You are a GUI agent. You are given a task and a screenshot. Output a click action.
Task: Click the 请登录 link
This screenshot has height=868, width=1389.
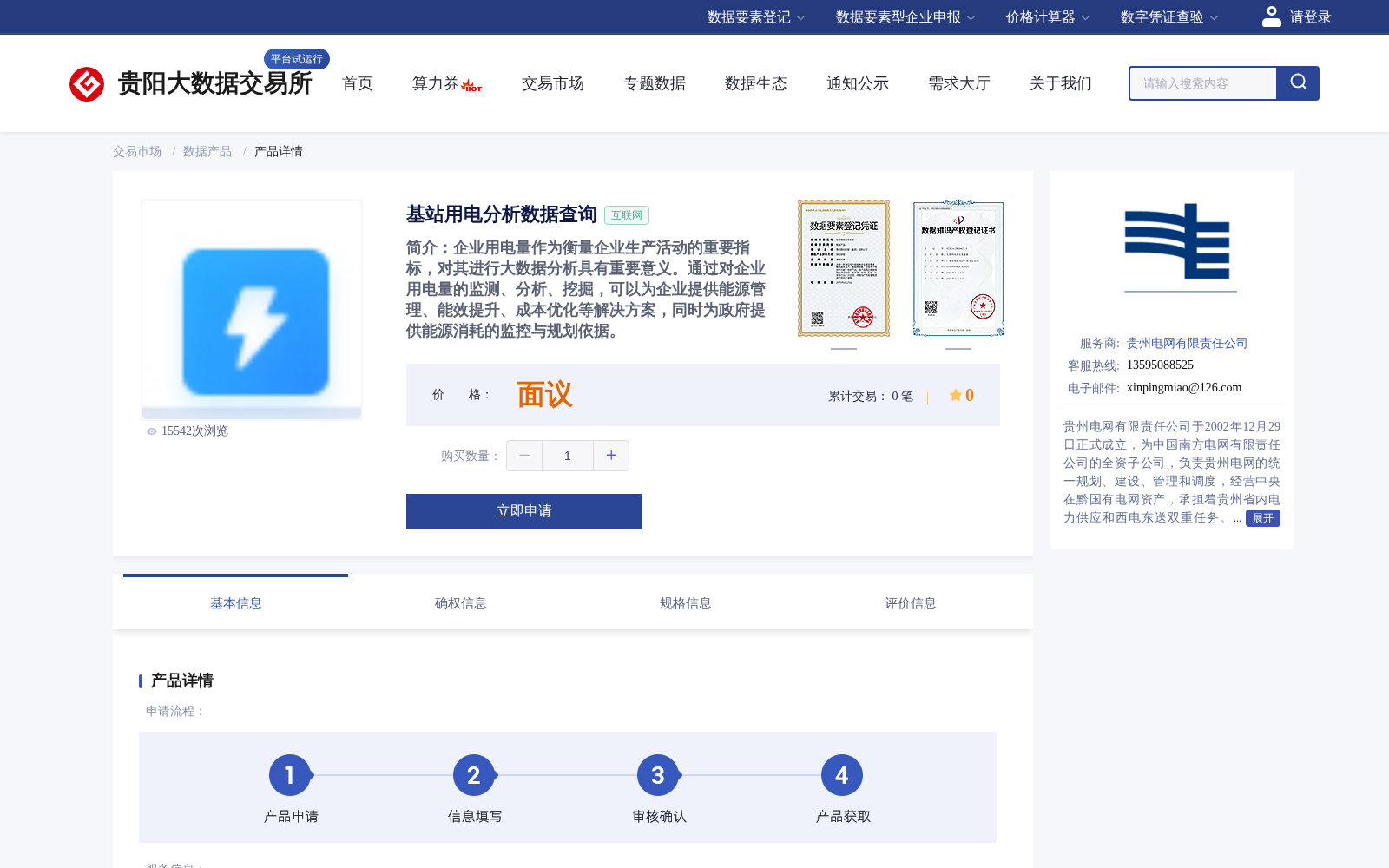[1311, 17]
